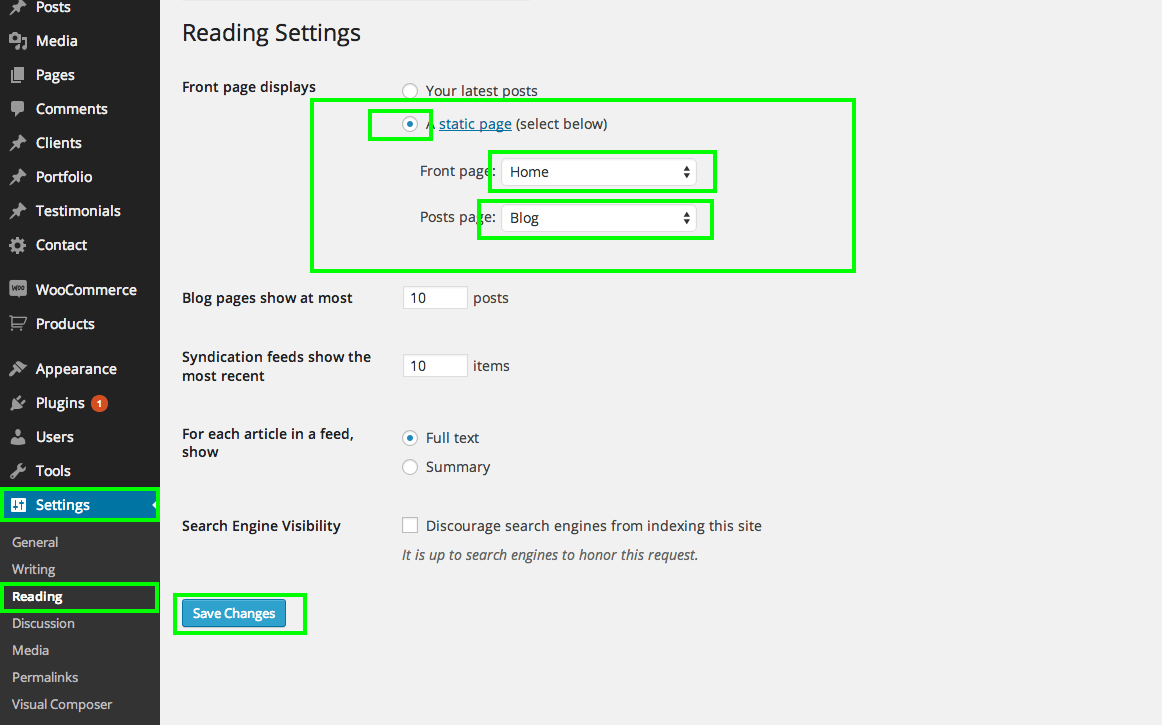This screenshot has height=725, width=1162.
Task: Click the 'Blog pages show at most' number field
Action: [x=435, y=297]
